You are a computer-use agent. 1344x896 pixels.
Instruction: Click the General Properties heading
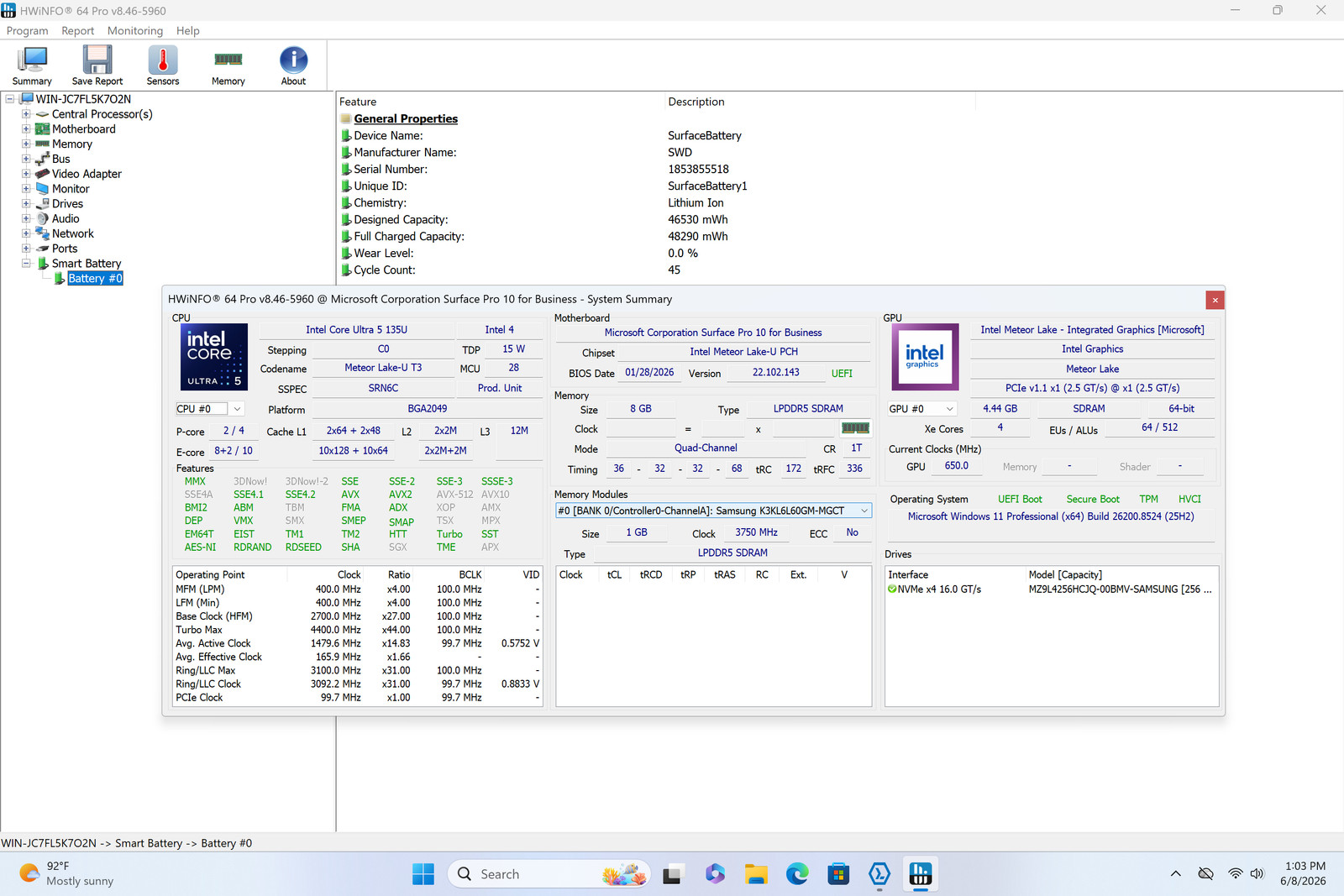[406, 119]
